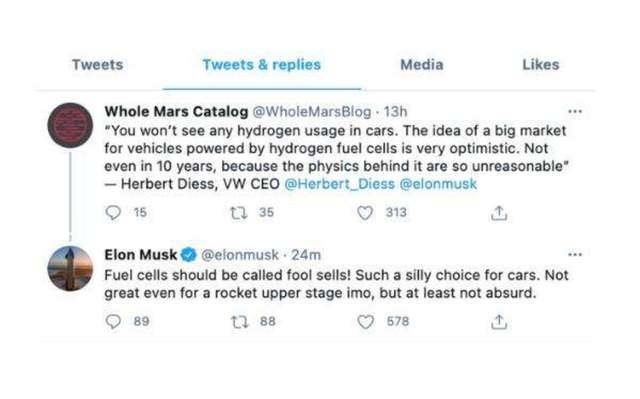Open Elon Musk's rocket profile picture
The height and width of the screenshot is (399, 640).
(70, 268)
